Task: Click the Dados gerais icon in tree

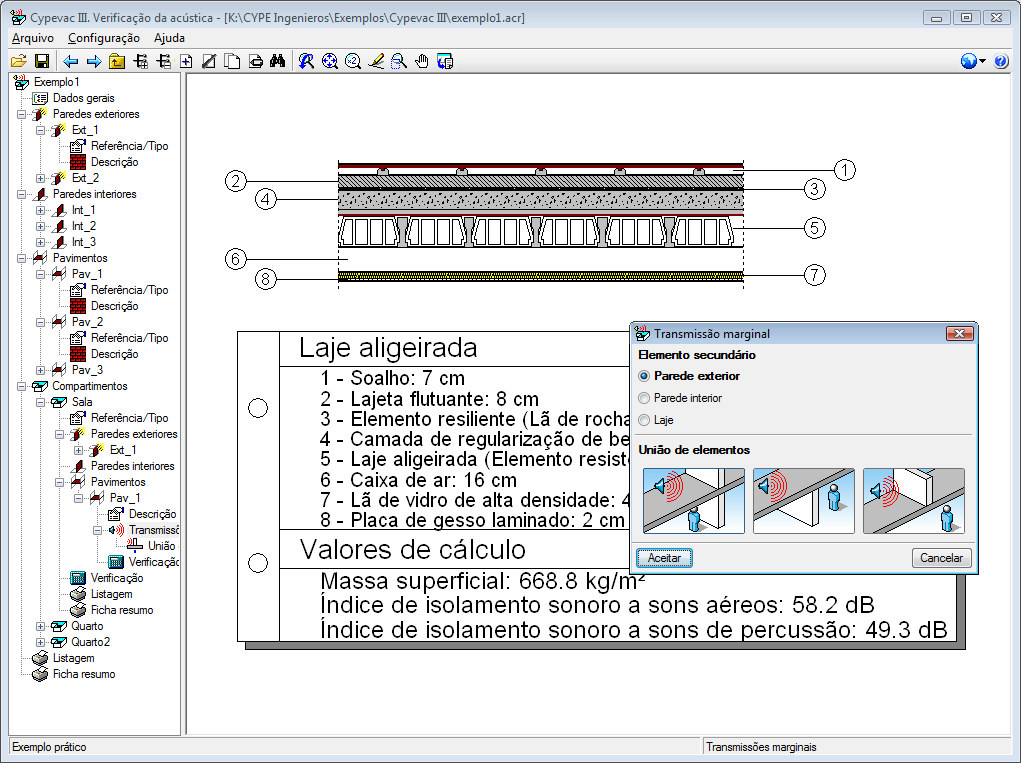Action: 40,98
